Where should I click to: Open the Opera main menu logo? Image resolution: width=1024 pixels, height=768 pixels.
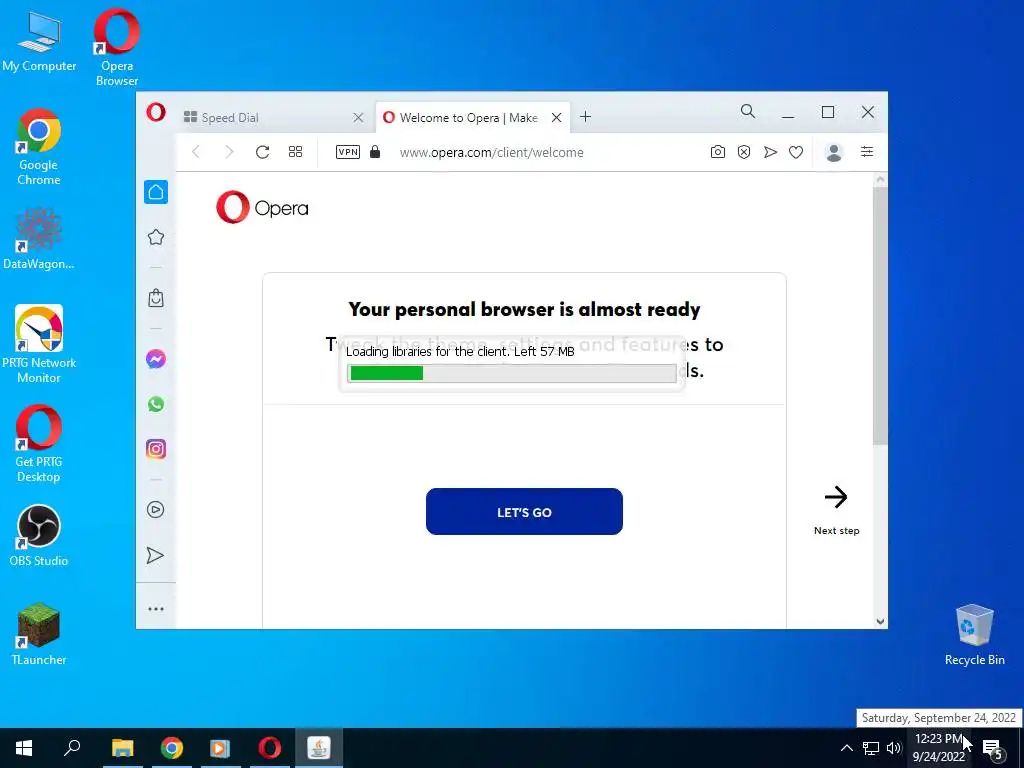coord(155,112)
